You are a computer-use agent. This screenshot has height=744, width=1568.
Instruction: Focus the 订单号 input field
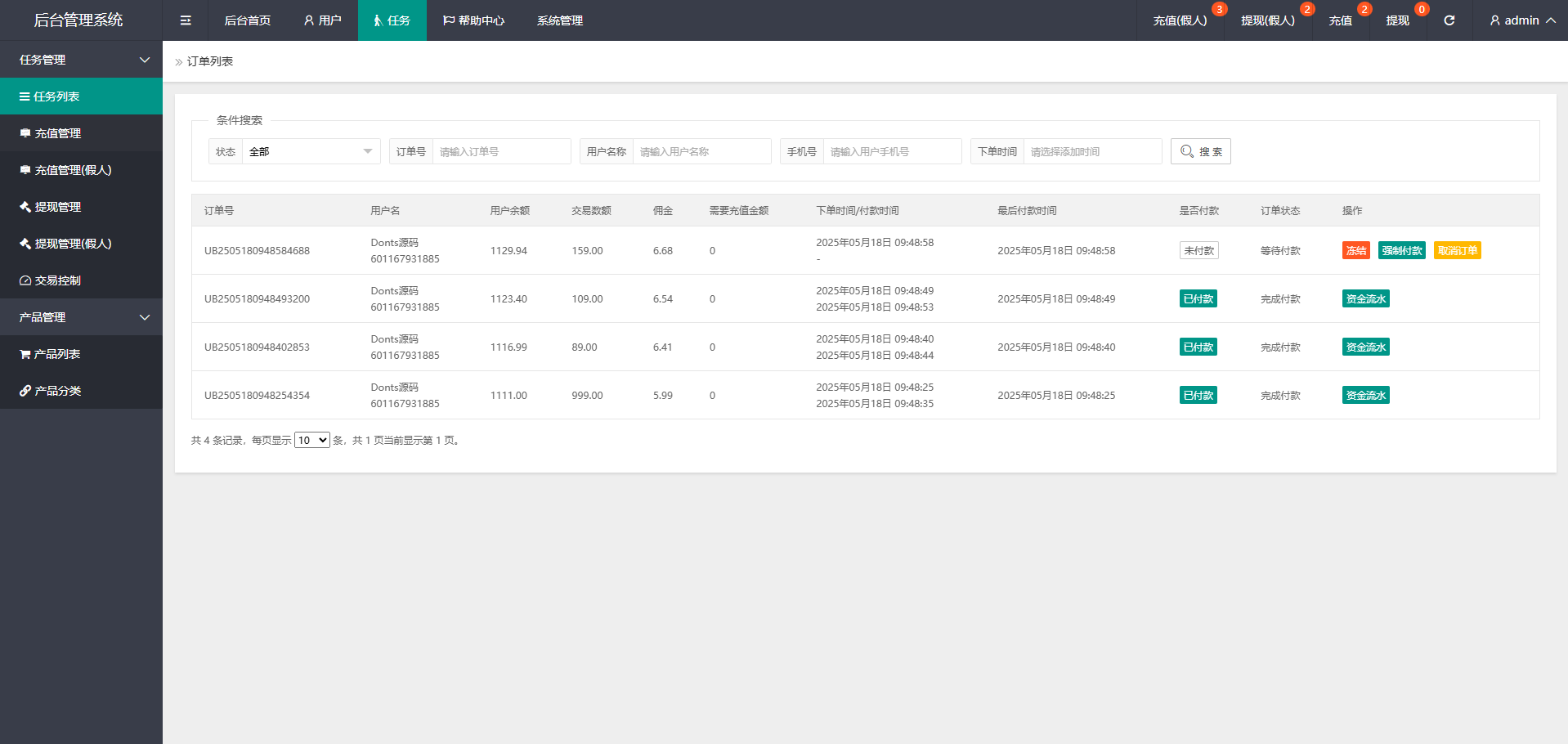[x=501, y=151]
